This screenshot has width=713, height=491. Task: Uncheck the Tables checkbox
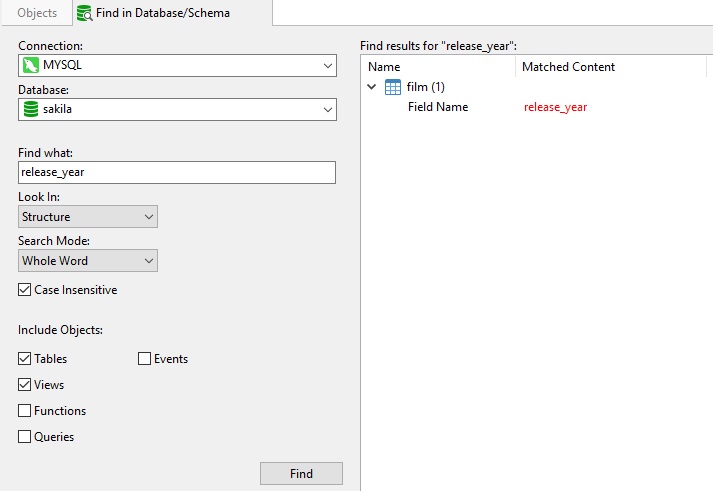(x=25, y=359)
